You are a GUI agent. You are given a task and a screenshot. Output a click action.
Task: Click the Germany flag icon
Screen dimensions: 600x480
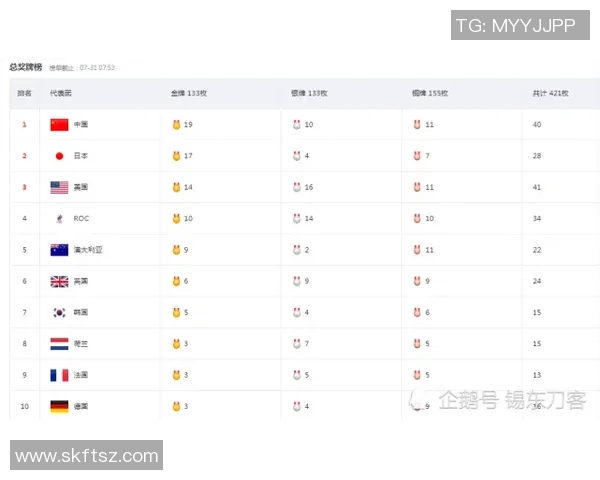point(59,407)
